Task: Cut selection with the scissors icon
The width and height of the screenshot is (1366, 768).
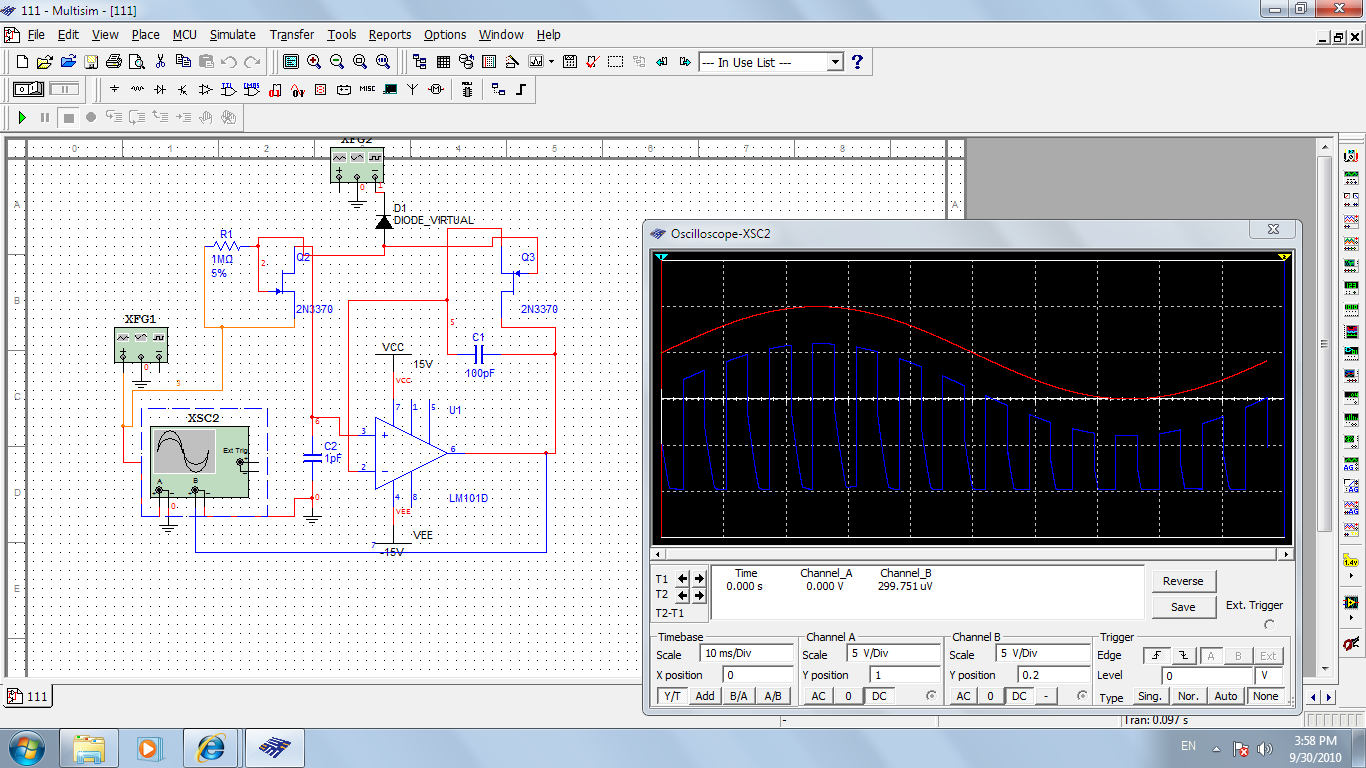Action: coord(160,61)
